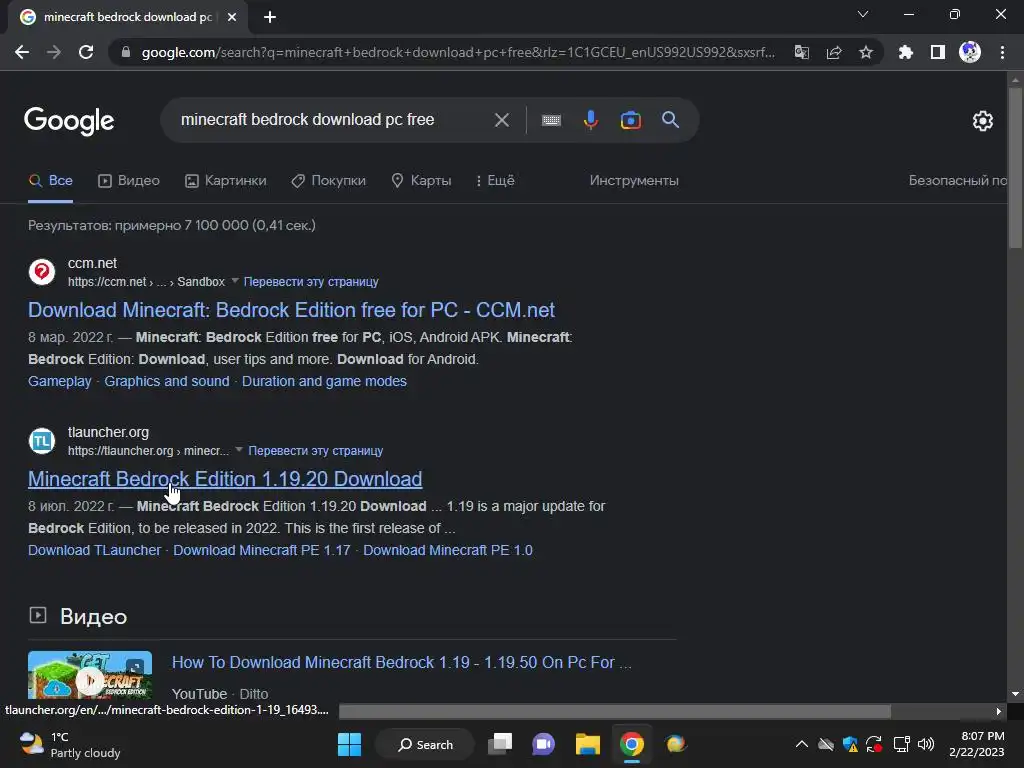Open File Explorer from taskbar
This screenshot has height=768, width=1024.
point(588,744)
